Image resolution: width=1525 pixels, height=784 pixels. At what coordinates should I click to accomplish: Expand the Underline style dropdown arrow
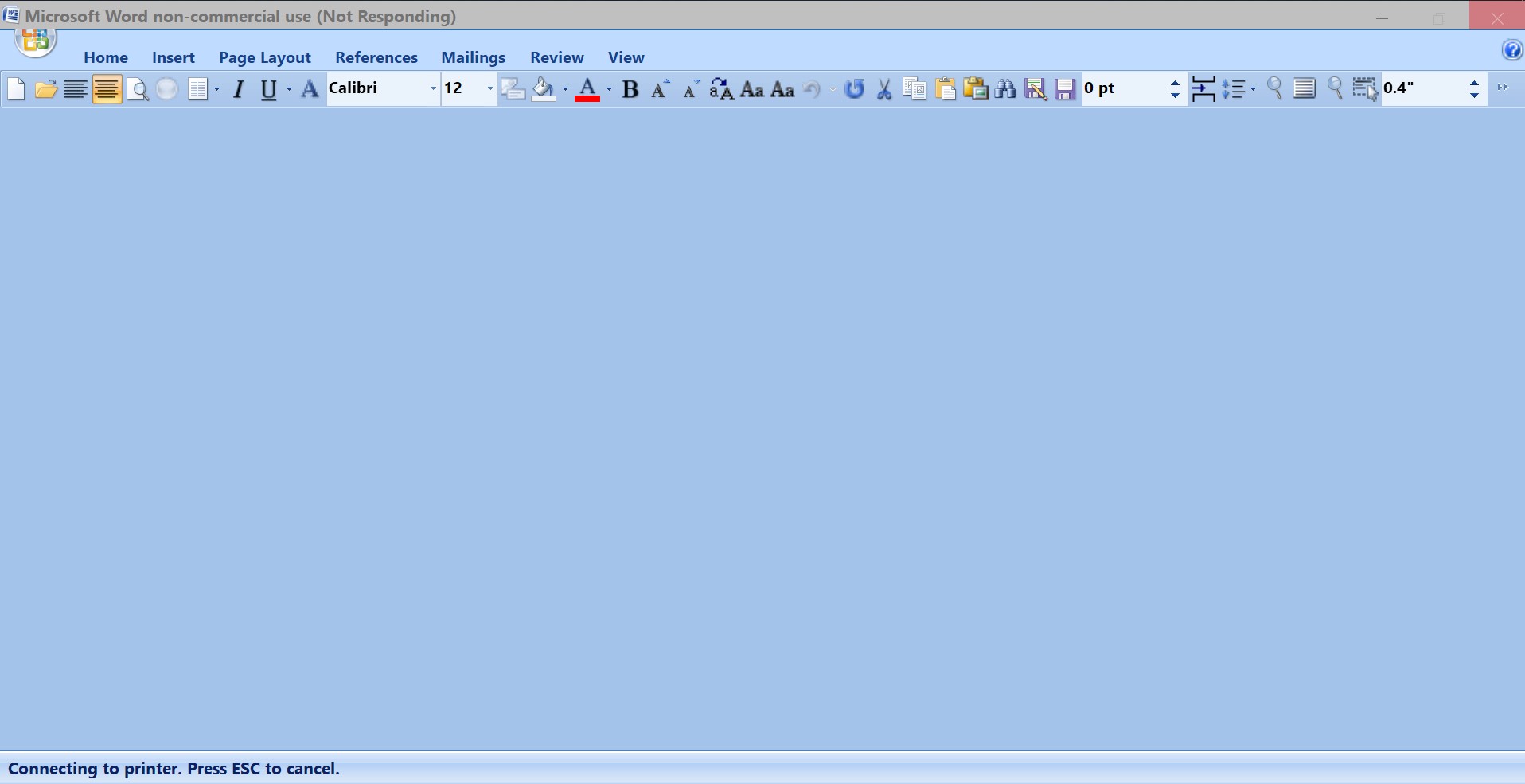tap(289, 89)
